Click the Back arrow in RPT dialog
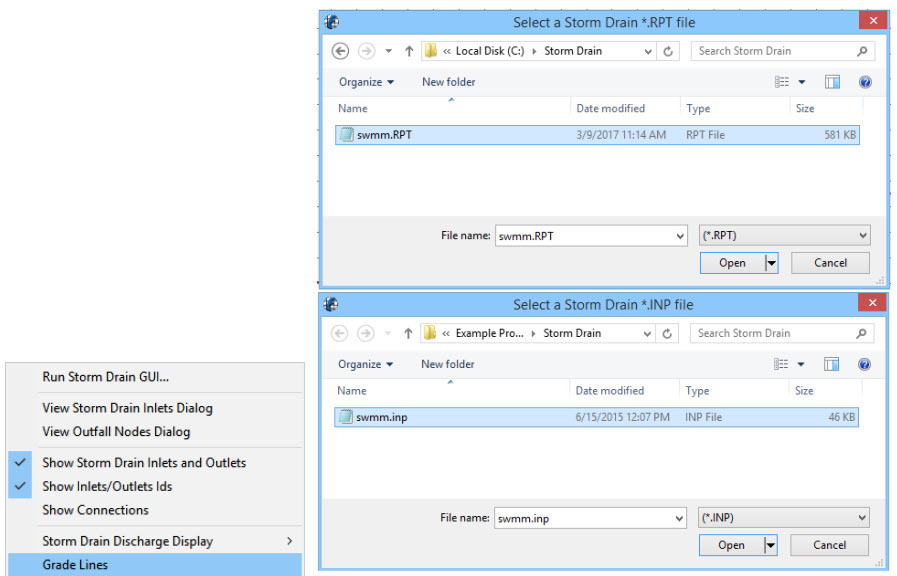897x576 pixels. [x=341, y=51]
